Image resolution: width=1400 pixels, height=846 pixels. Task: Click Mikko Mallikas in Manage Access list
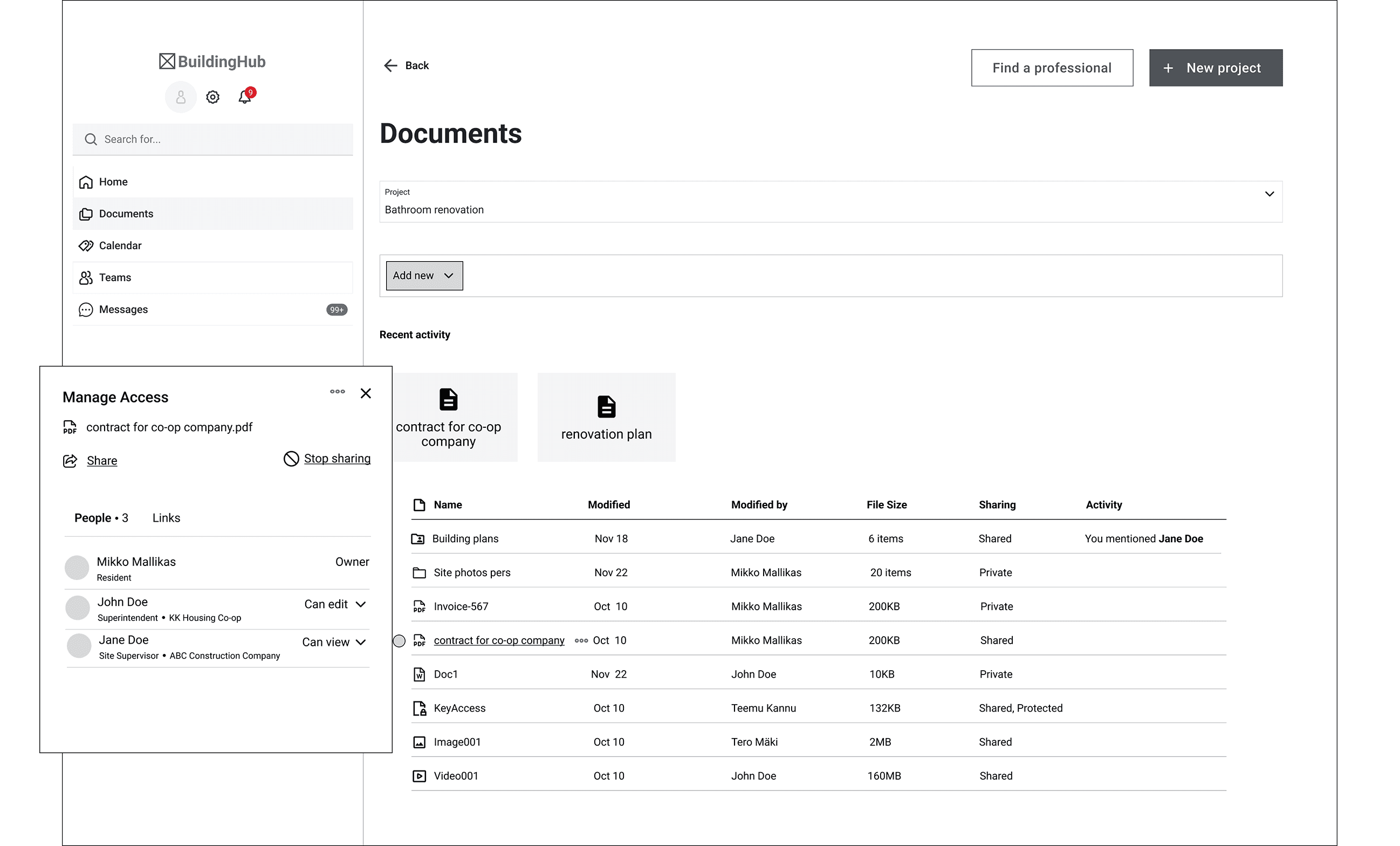(x=136, y=562)
